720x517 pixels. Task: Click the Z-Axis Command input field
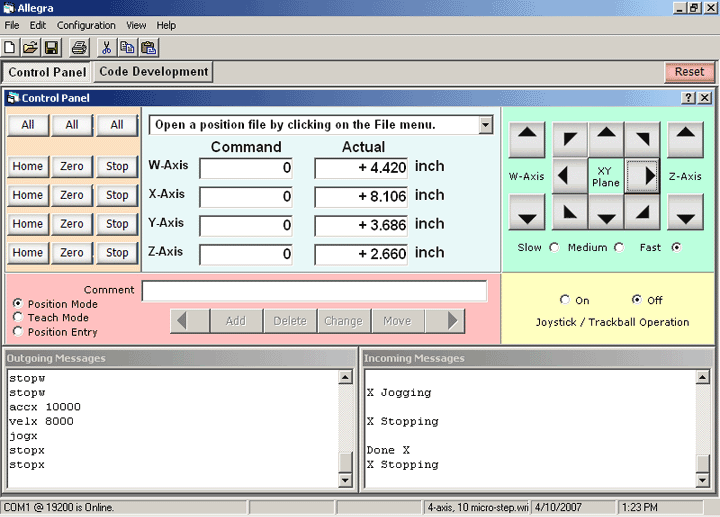coord(246,254)
